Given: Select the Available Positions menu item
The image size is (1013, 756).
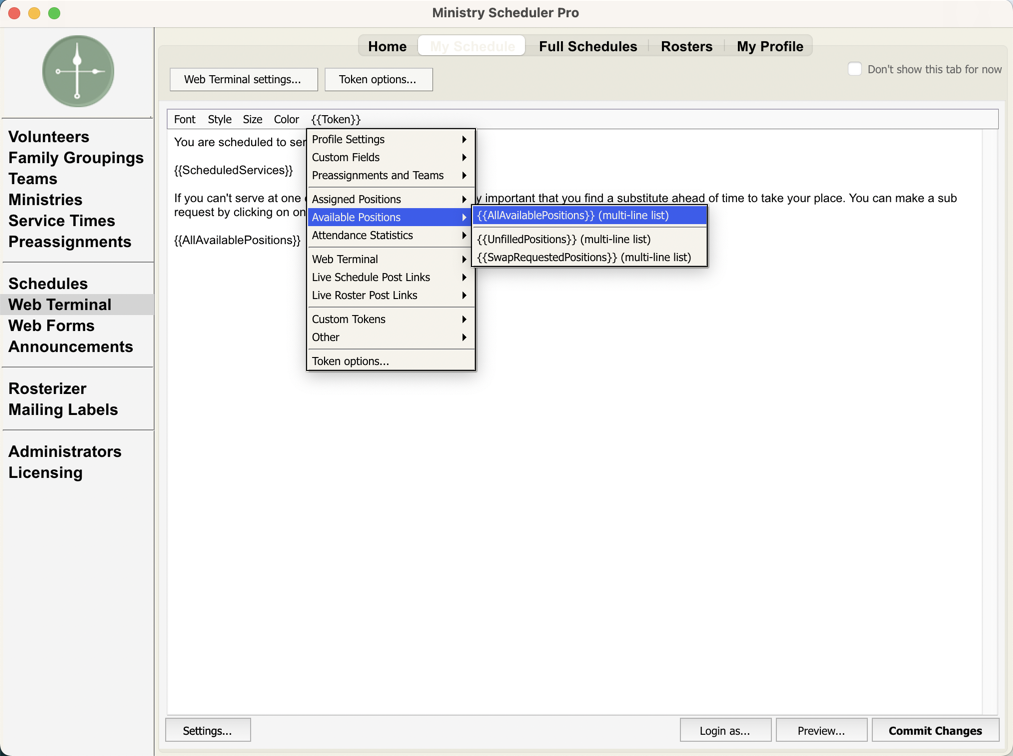Looking at the screenshot, I should [x=391, y=217].
